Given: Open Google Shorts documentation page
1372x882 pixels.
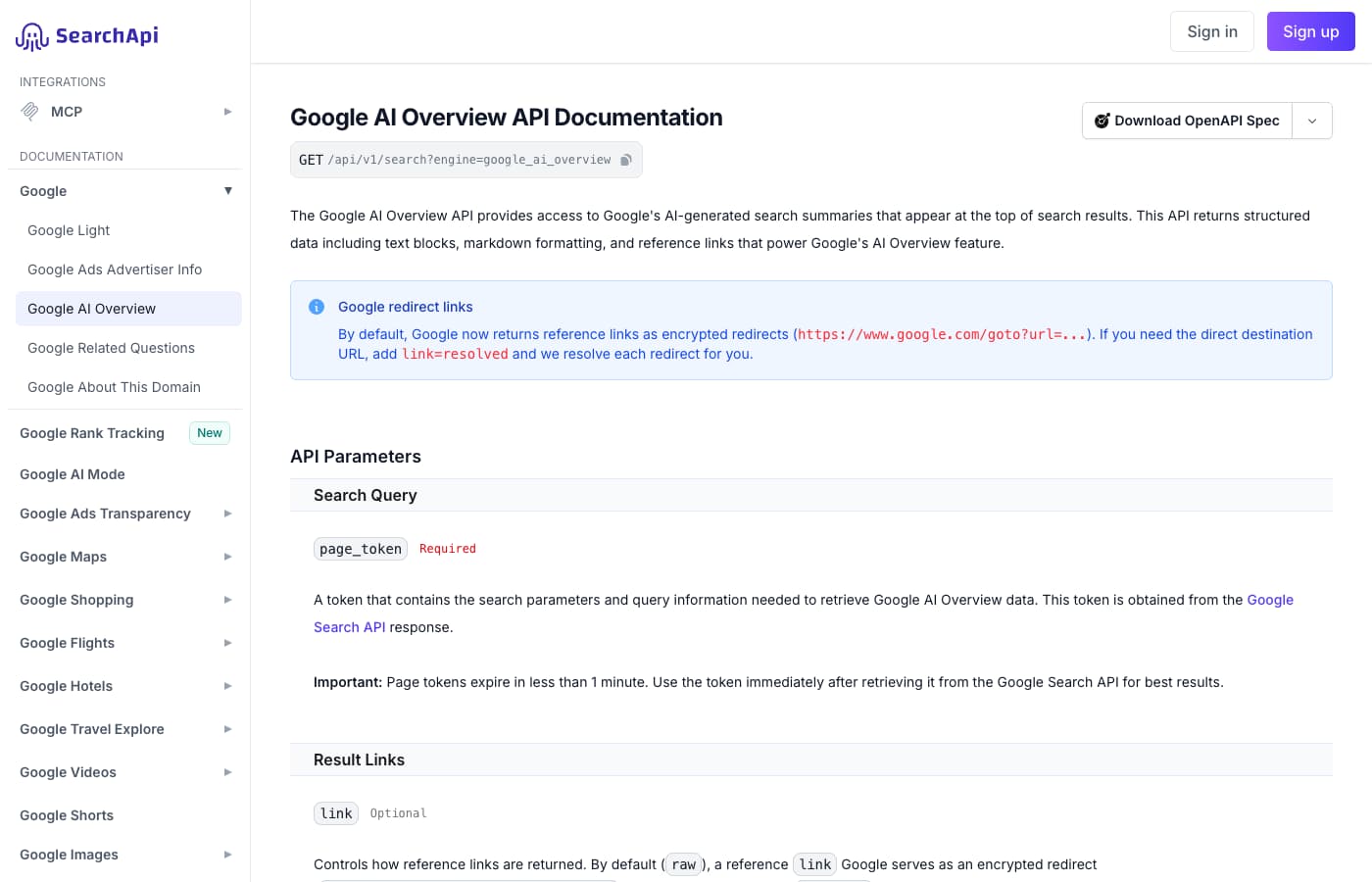Looking at the screenshot, I should [67, 815].
